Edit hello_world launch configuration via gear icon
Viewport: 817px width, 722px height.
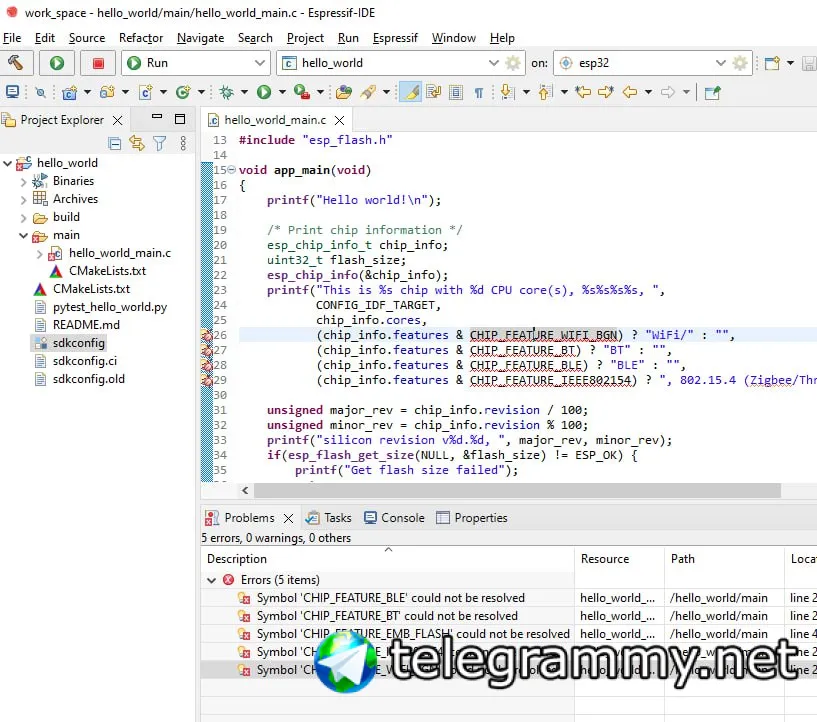[x=513, y=63]
